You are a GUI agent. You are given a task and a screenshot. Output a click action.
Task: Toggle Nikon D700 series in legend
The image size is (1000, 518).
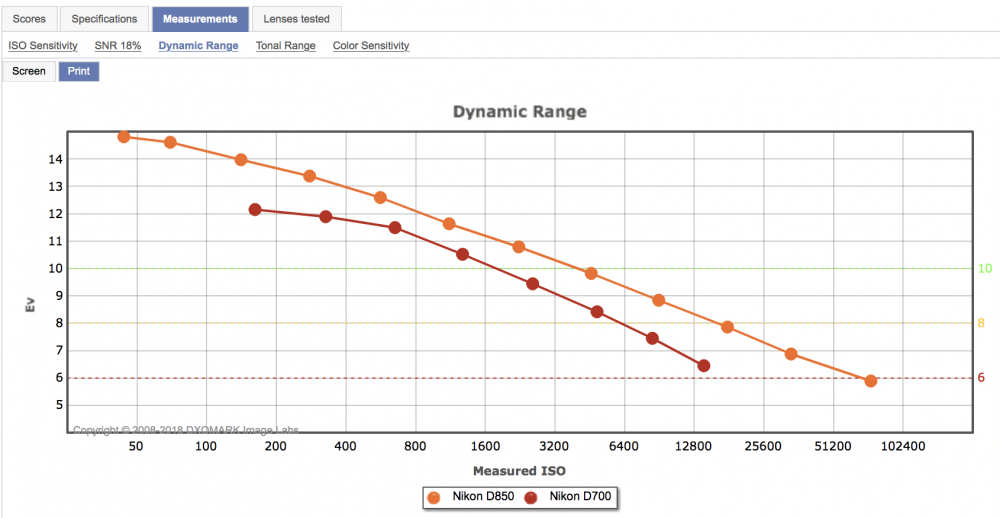570,498
